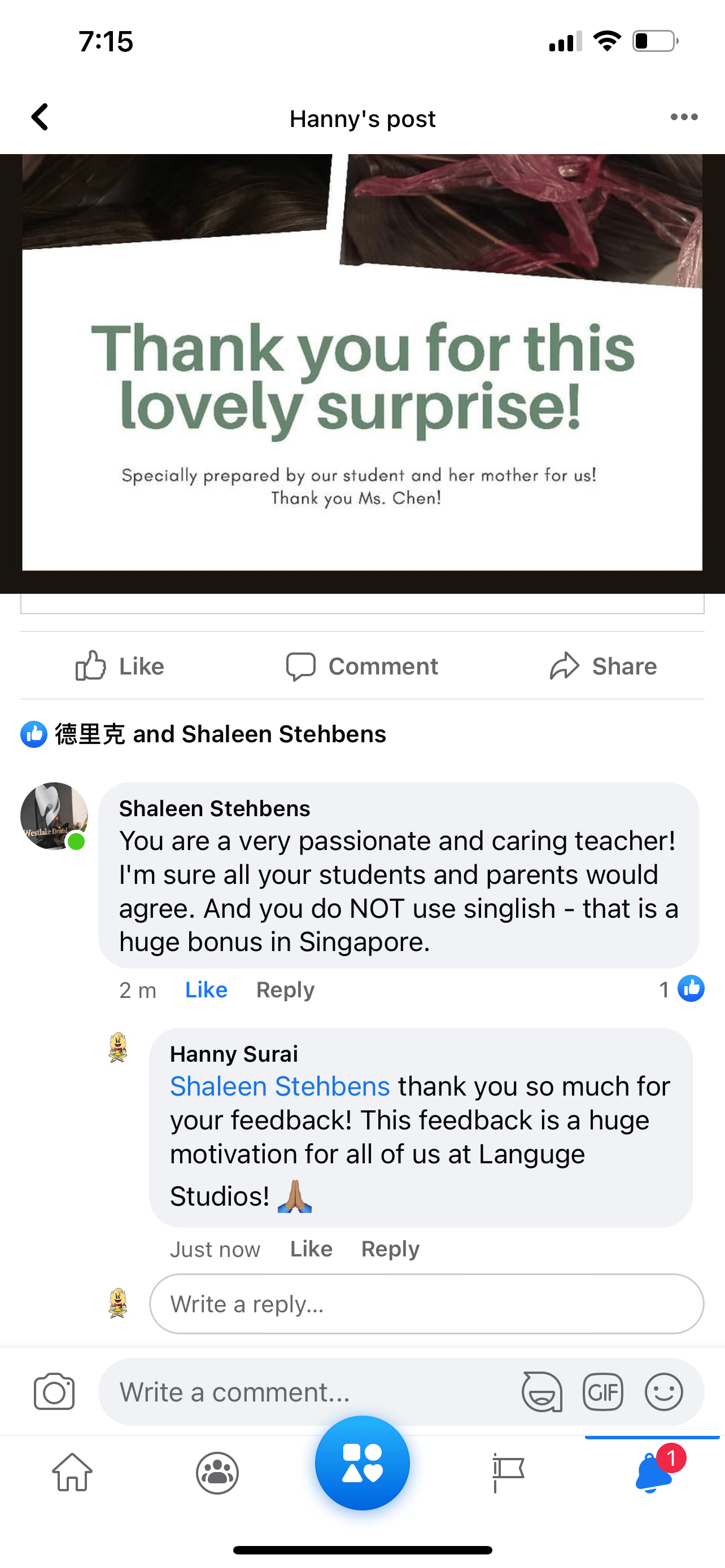The width and height of the screenshot is (725, 1568).
Task: Go to the Home tab
Action: coord(72,1473)
